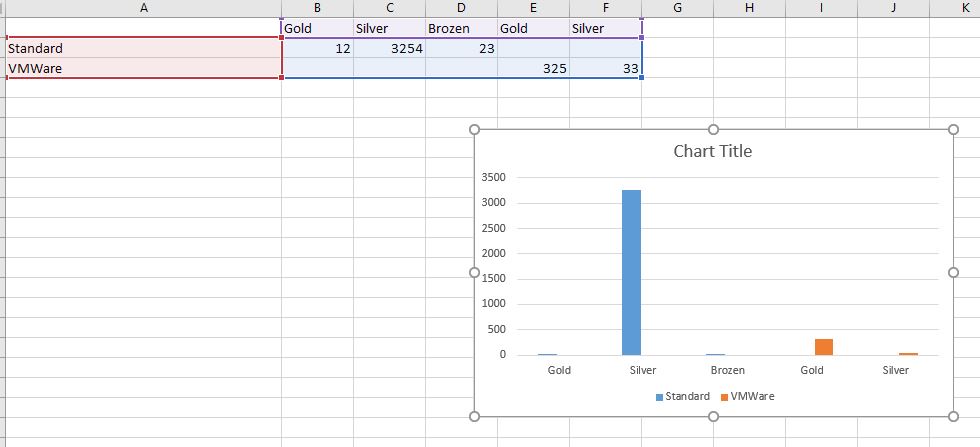
Task: Select the VMWare legend label
Action: pyautogui.click(x=752, y=396)
